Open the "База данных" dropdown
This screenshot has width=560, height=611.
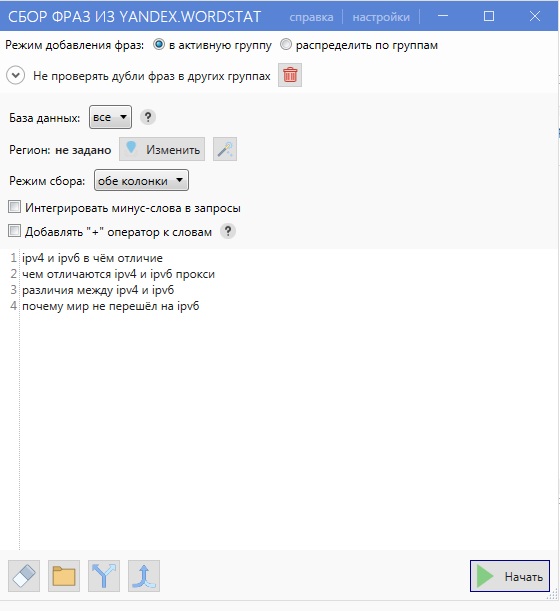click(110, 117)
